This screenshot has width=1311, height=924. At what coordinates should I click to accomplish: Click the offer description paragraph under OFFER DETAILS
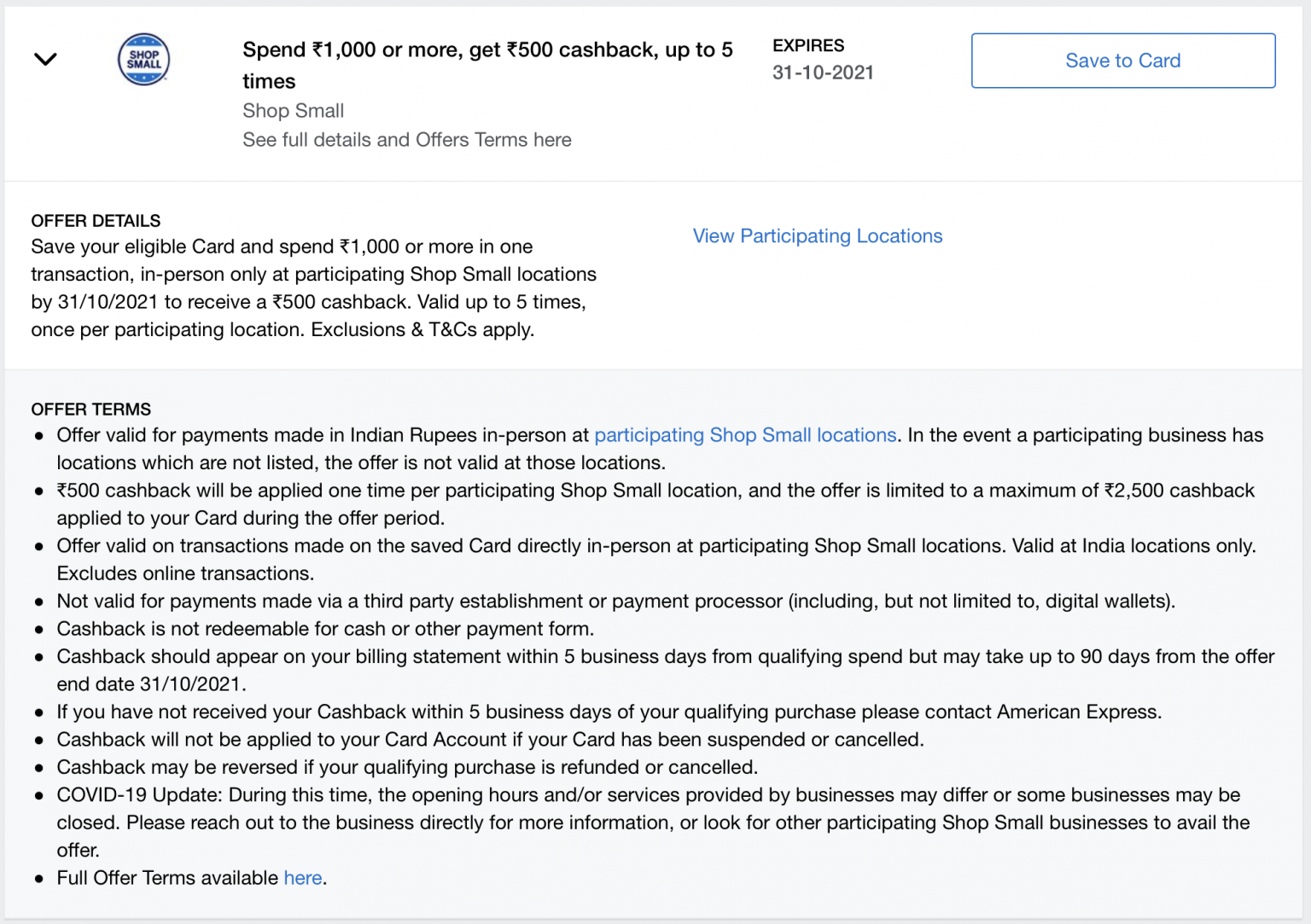click(x=313, y=288)
